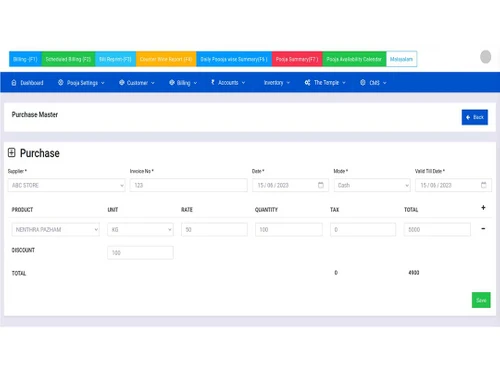Open Daily Pooja wise Summary (F5)
The image size is (500, 375).
234,59
